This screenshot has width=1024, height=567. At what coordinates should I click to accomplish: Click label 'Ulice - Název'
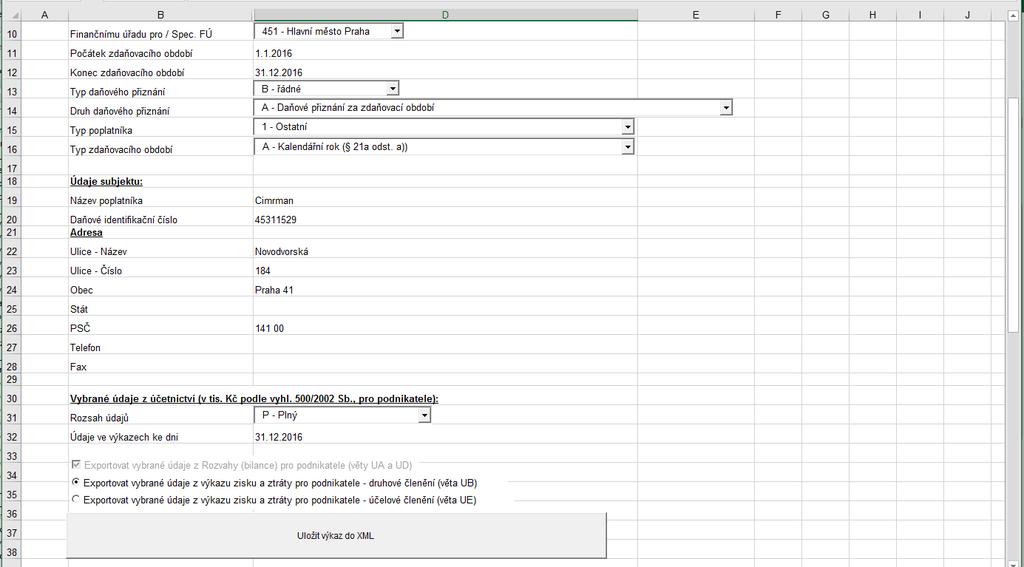99,251
